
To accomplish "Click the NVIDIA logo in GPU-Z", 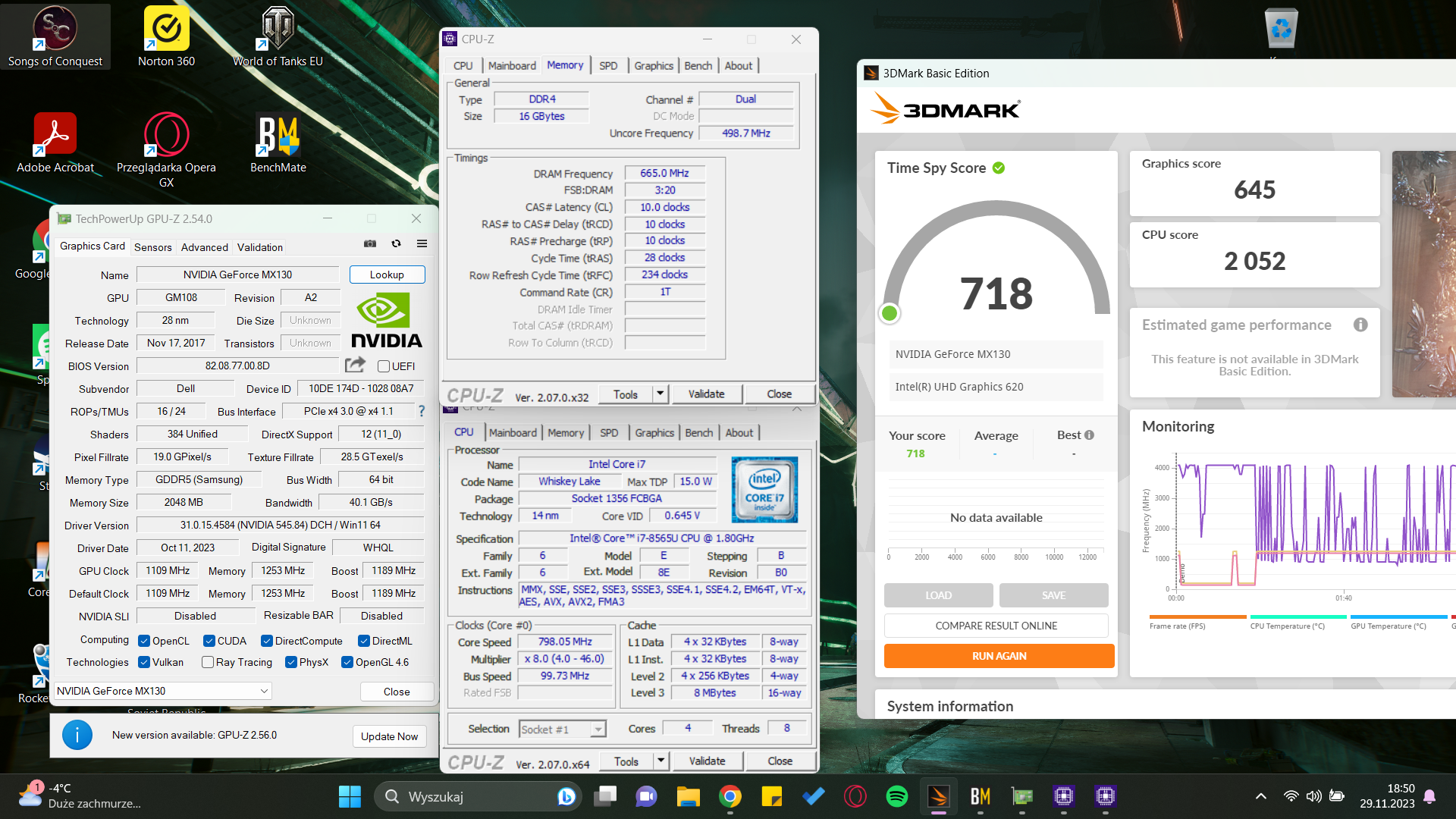I will point(387,320).
